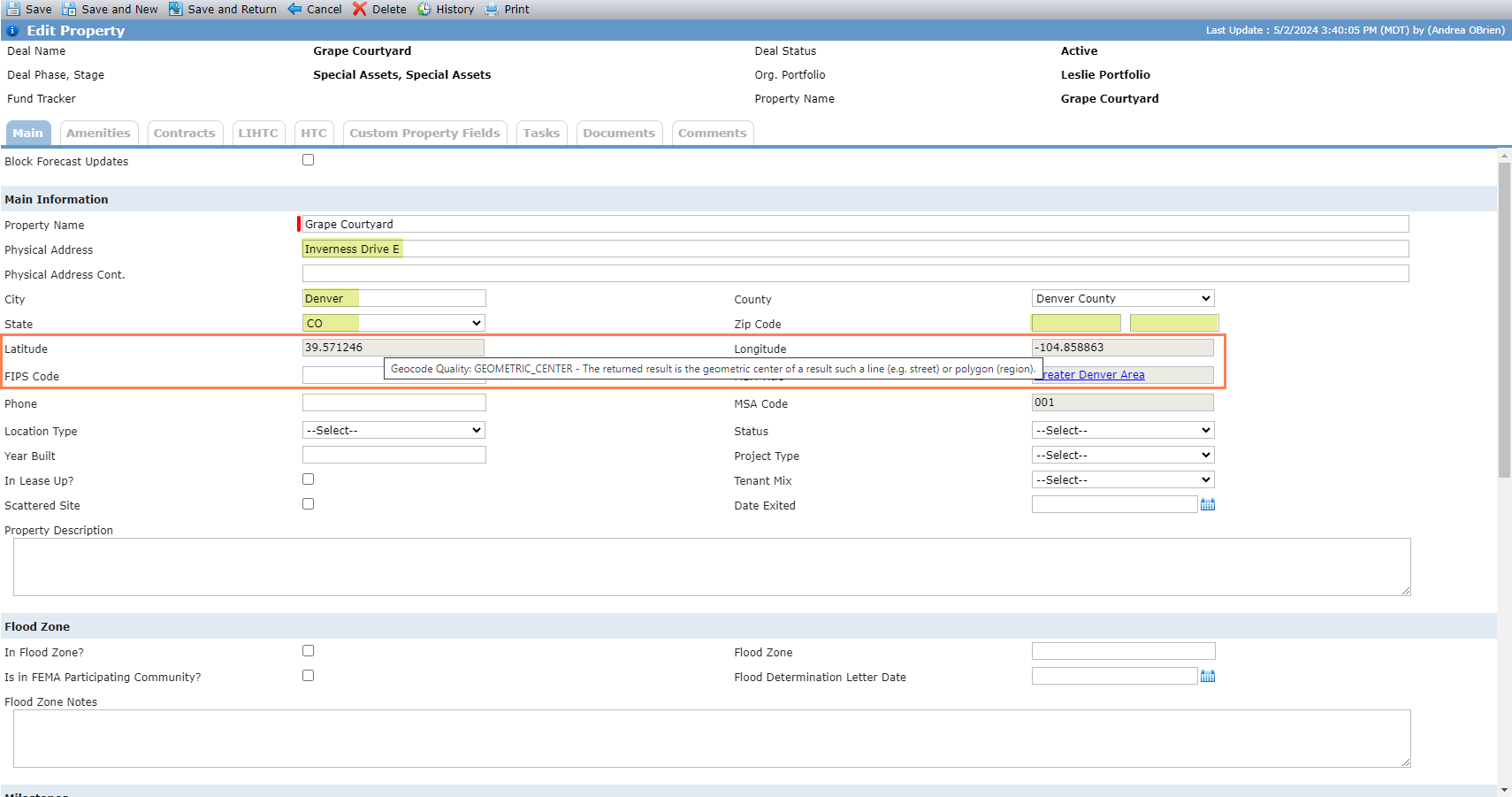Viewport: 1512px width, 797px height.
Task: Click Flood Determination Letter Date input
Action: pos(1114,676)
